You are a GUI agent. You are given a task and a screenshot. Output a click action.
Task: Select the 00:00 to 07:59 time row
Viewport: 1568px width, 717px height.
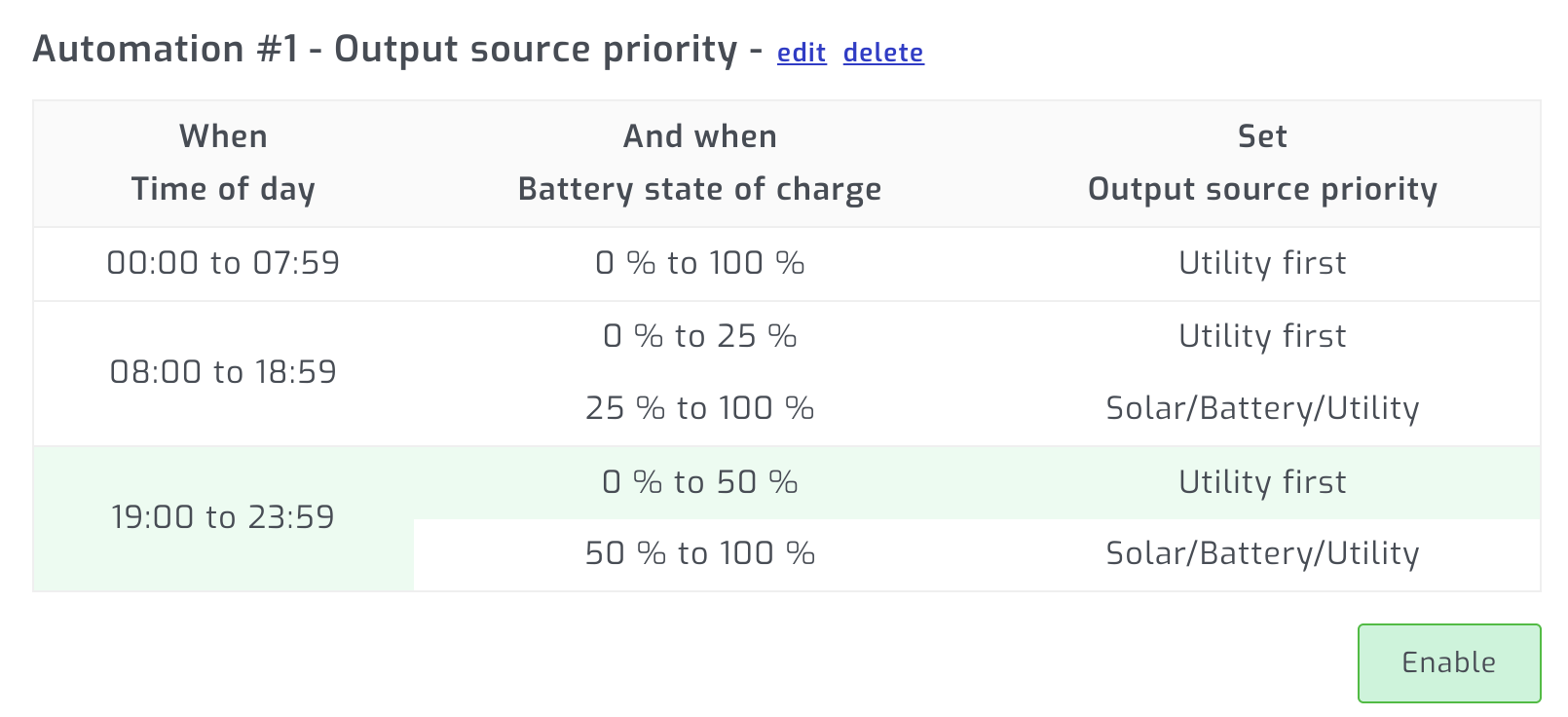tap(223, 263)
